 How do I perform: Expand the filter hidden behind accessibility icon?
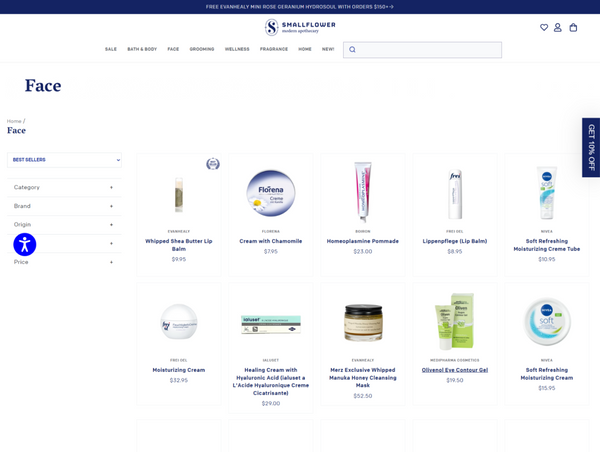pos(64,243)
